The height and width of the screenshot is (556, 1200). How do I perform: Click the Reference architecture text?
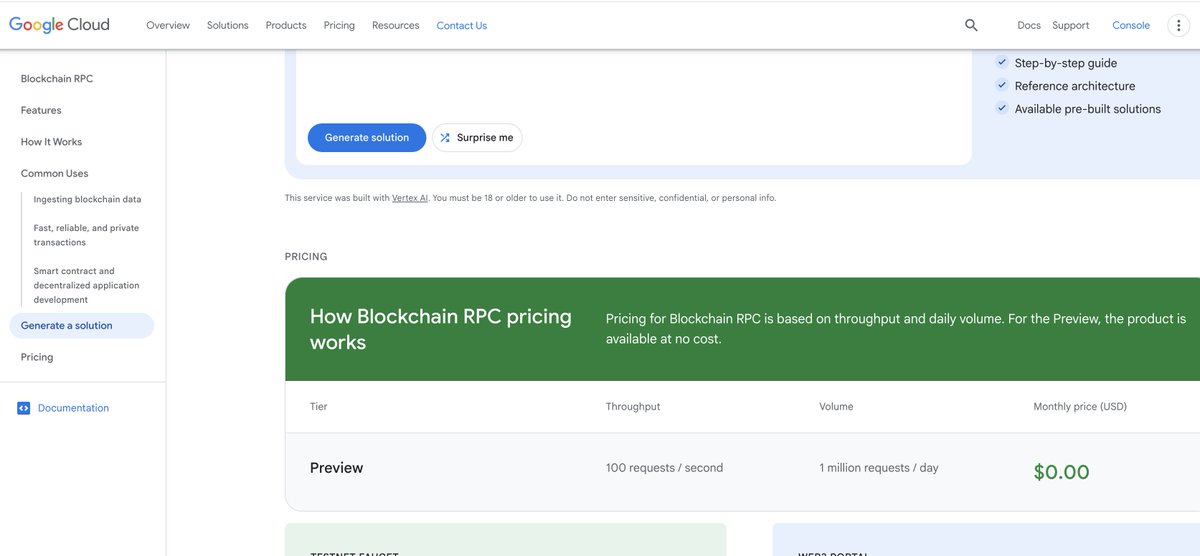pos(1075,86)
